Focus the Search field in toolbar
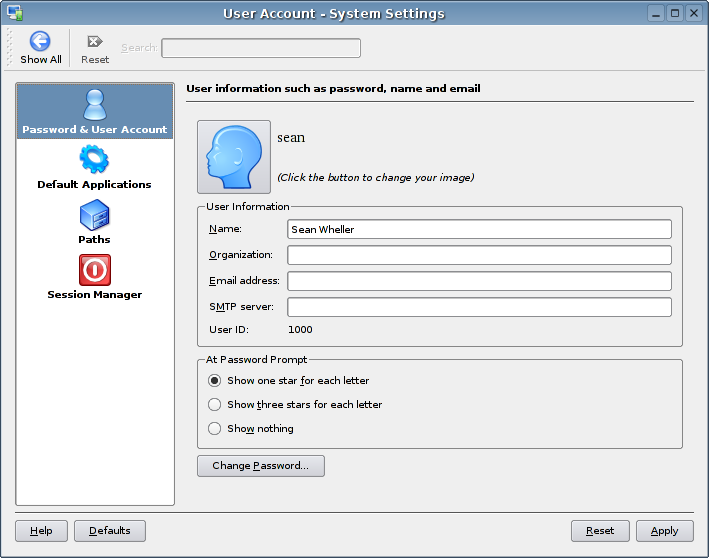Screen dimensions: 709x558 [x=261, y=48]
